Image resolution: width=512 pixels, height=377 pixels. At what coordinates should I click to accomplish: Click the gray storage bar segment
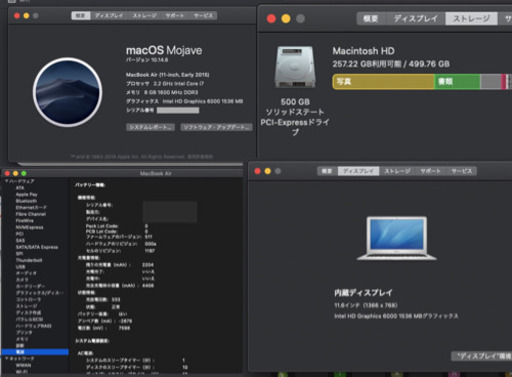pos(491,82)
